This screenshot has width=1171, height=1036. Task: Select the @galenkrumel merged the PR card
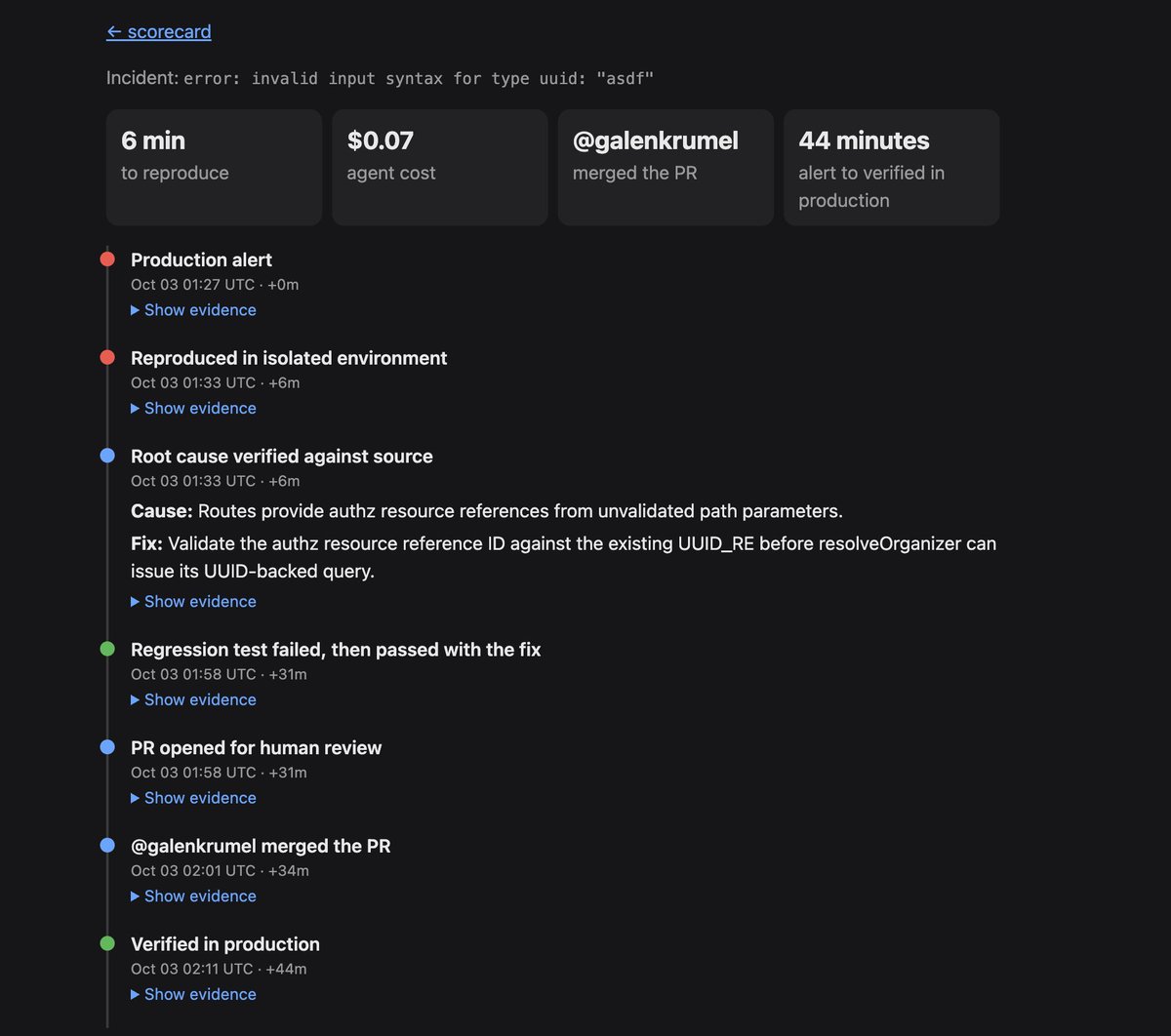point(666,168)
